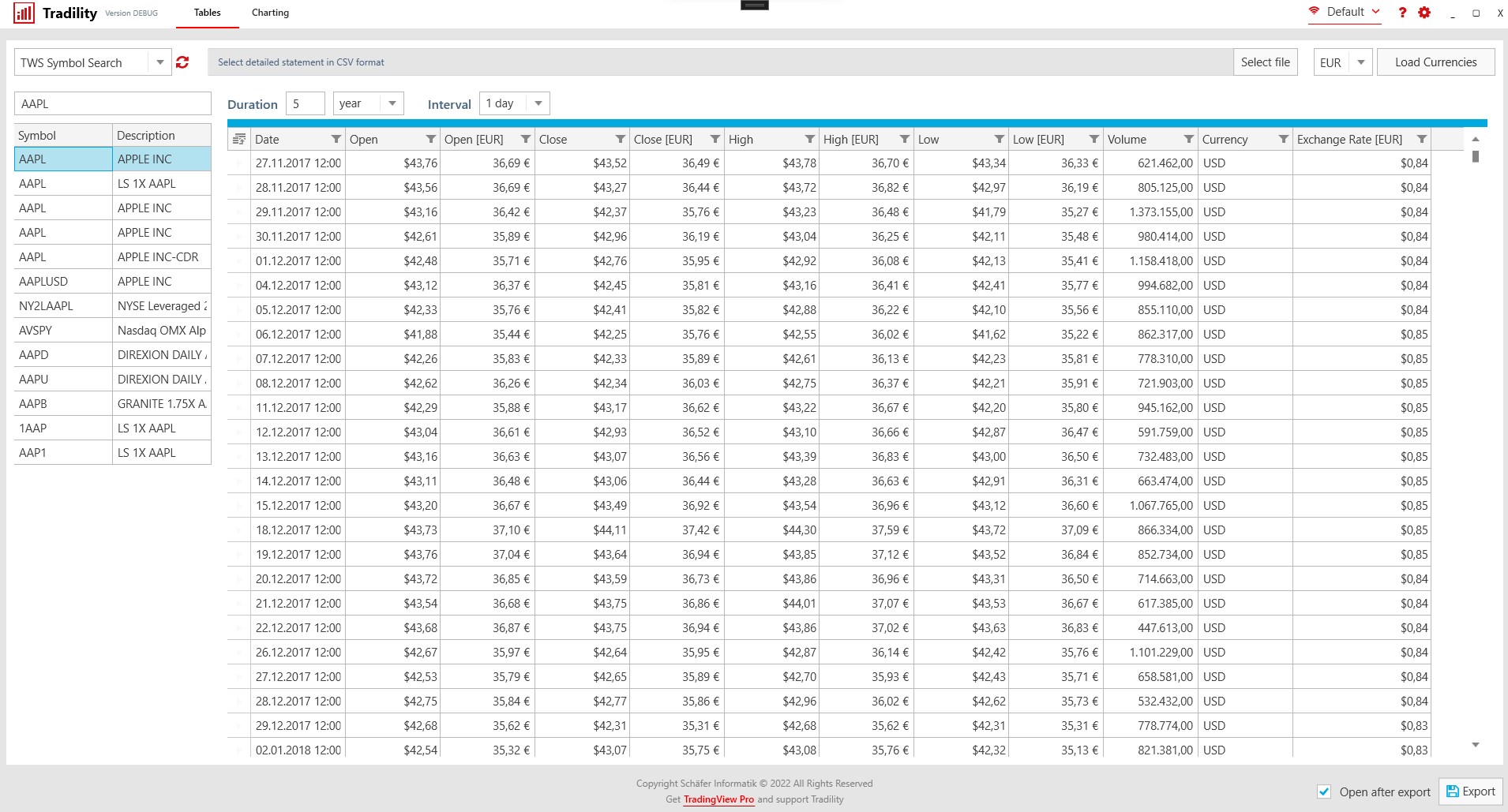1508x812 pixels.
Task: Select the NY2LAAPL symbol row
Action: pyautogui.click(x=113, y=306)
